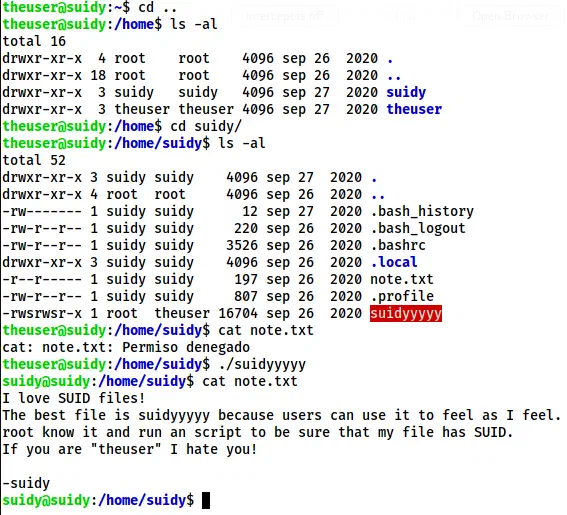Click 'total 52' output line
The image size is (567, 515).
(x=34, y=160)
